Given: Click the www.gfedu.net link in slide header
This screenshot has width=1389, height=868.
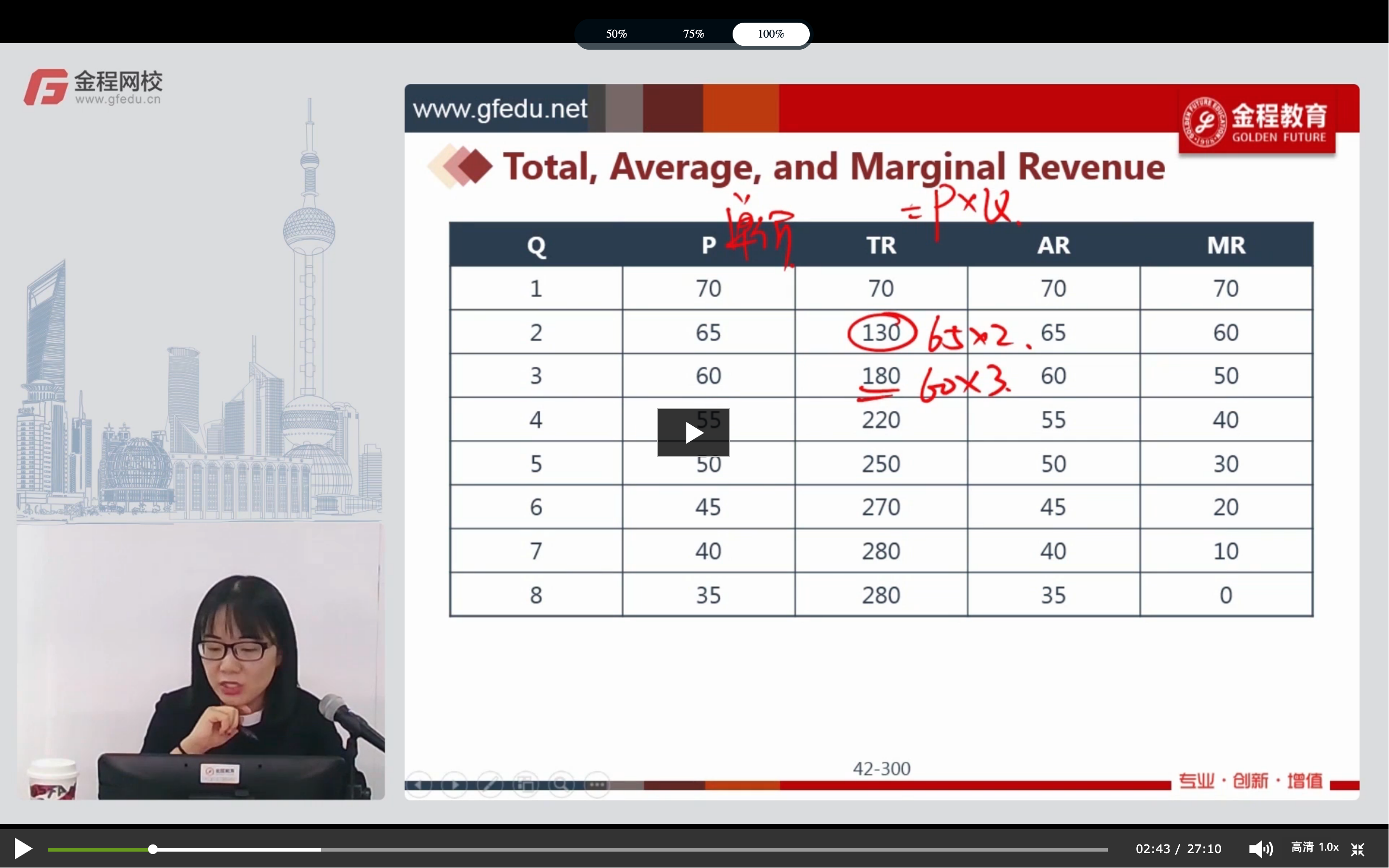Looking at the screenshot, I should (x=499, y=108).
